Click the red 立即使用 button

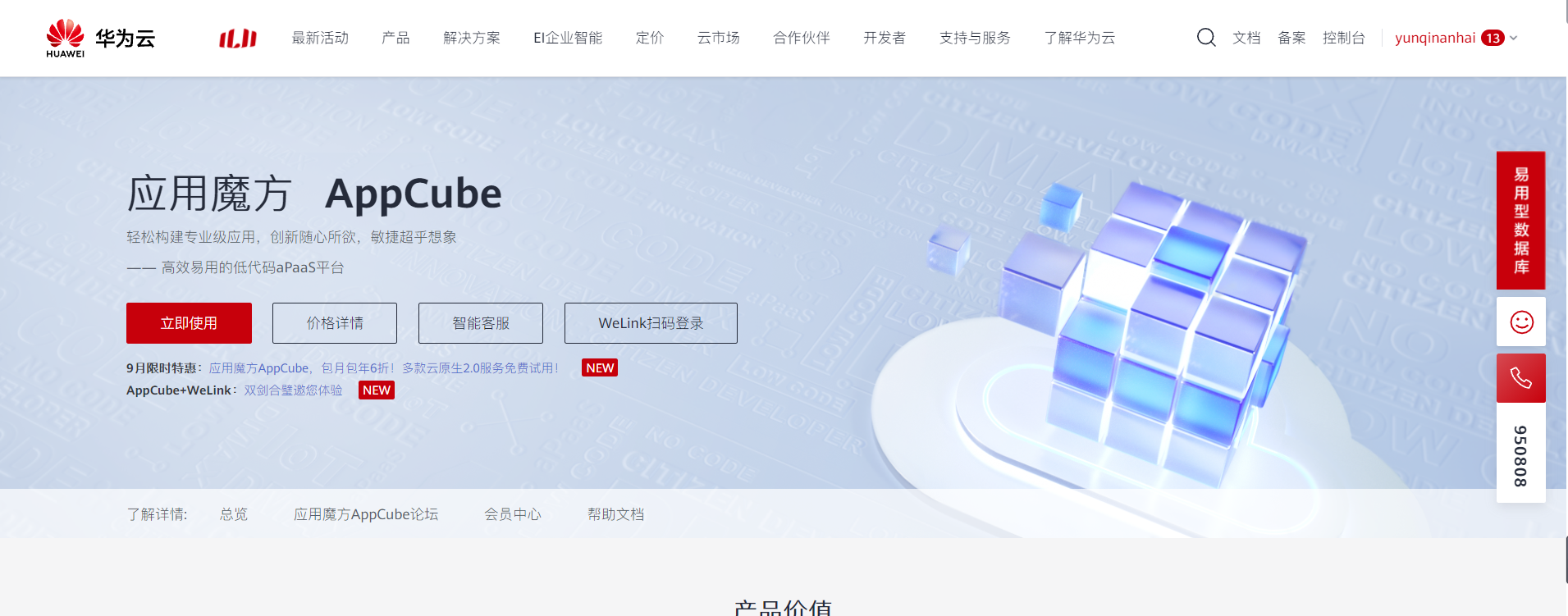189,323
